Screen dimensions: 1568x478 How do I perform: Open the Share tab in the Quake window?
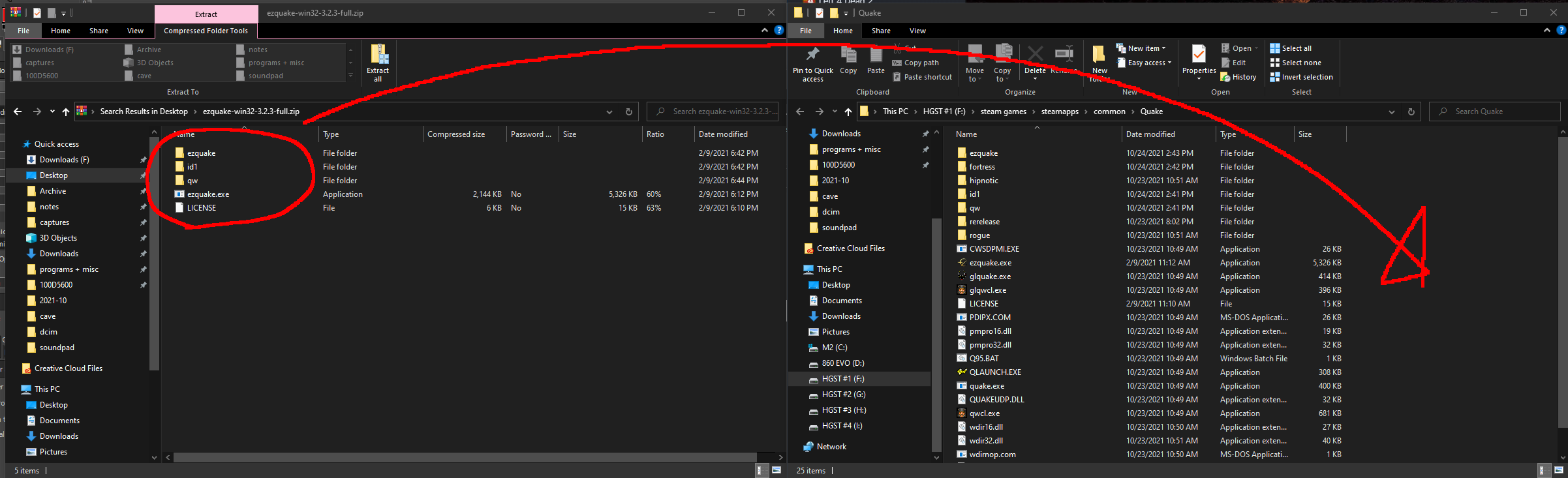click(881, 31)
